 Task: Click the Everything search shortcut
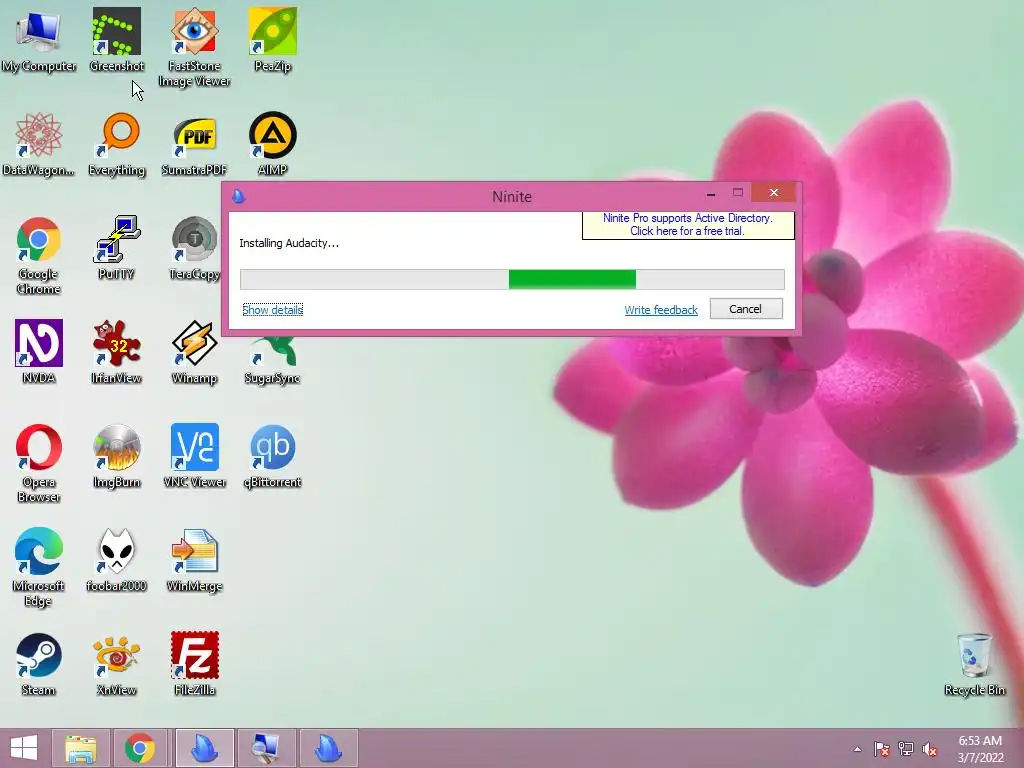point(116,145)
